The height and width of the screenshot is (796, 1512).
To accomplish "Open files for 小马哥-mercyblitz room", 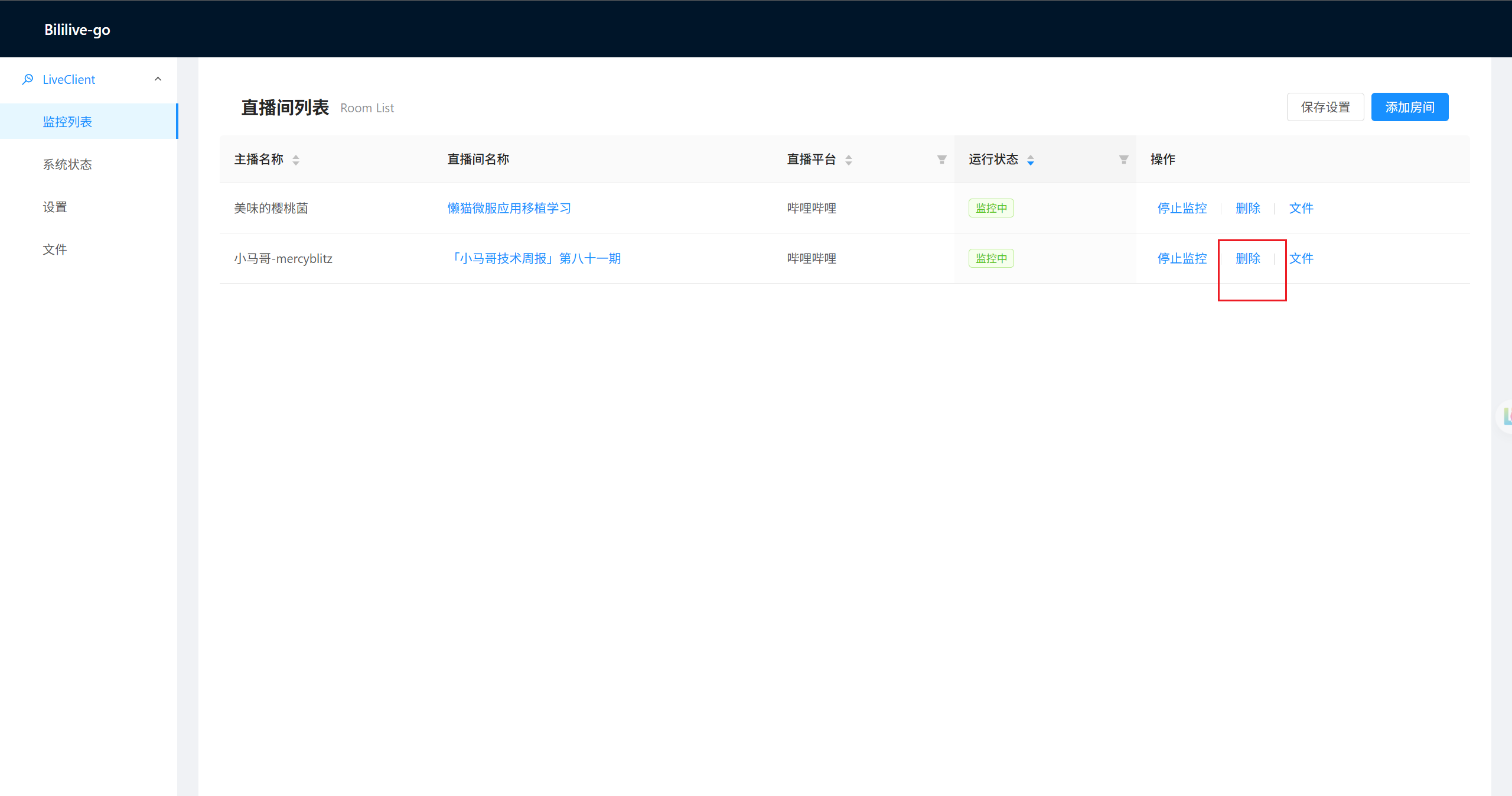I will tap(1301, 258).
